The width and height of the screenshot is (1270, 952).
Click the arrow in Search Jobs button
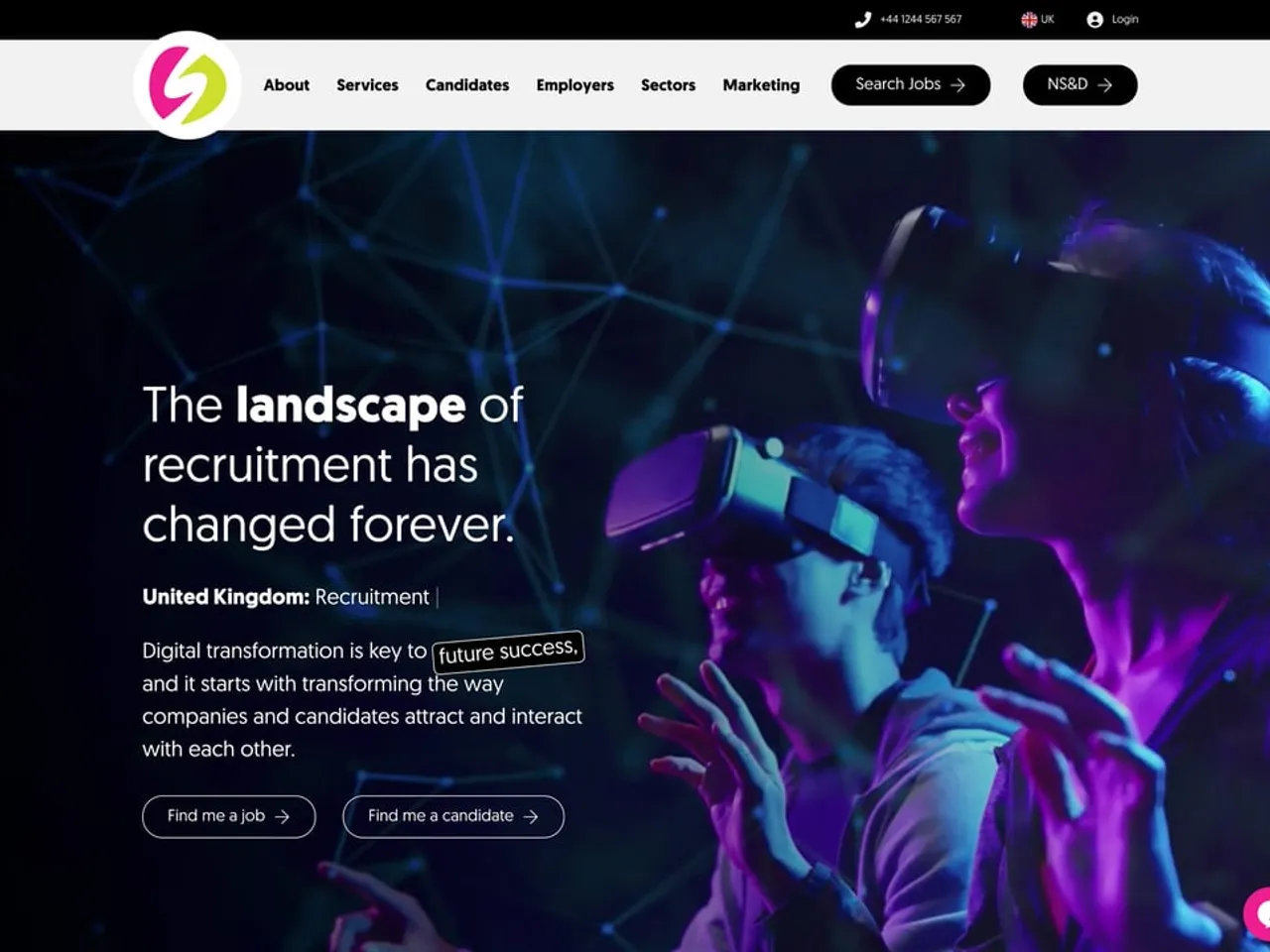957,85
